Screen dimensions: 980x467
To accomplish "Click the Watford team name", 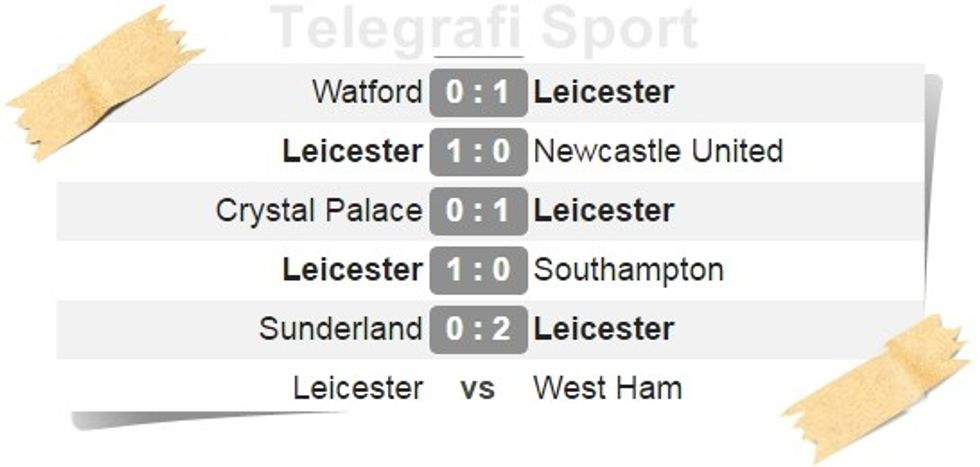I will tap(367, 92).
